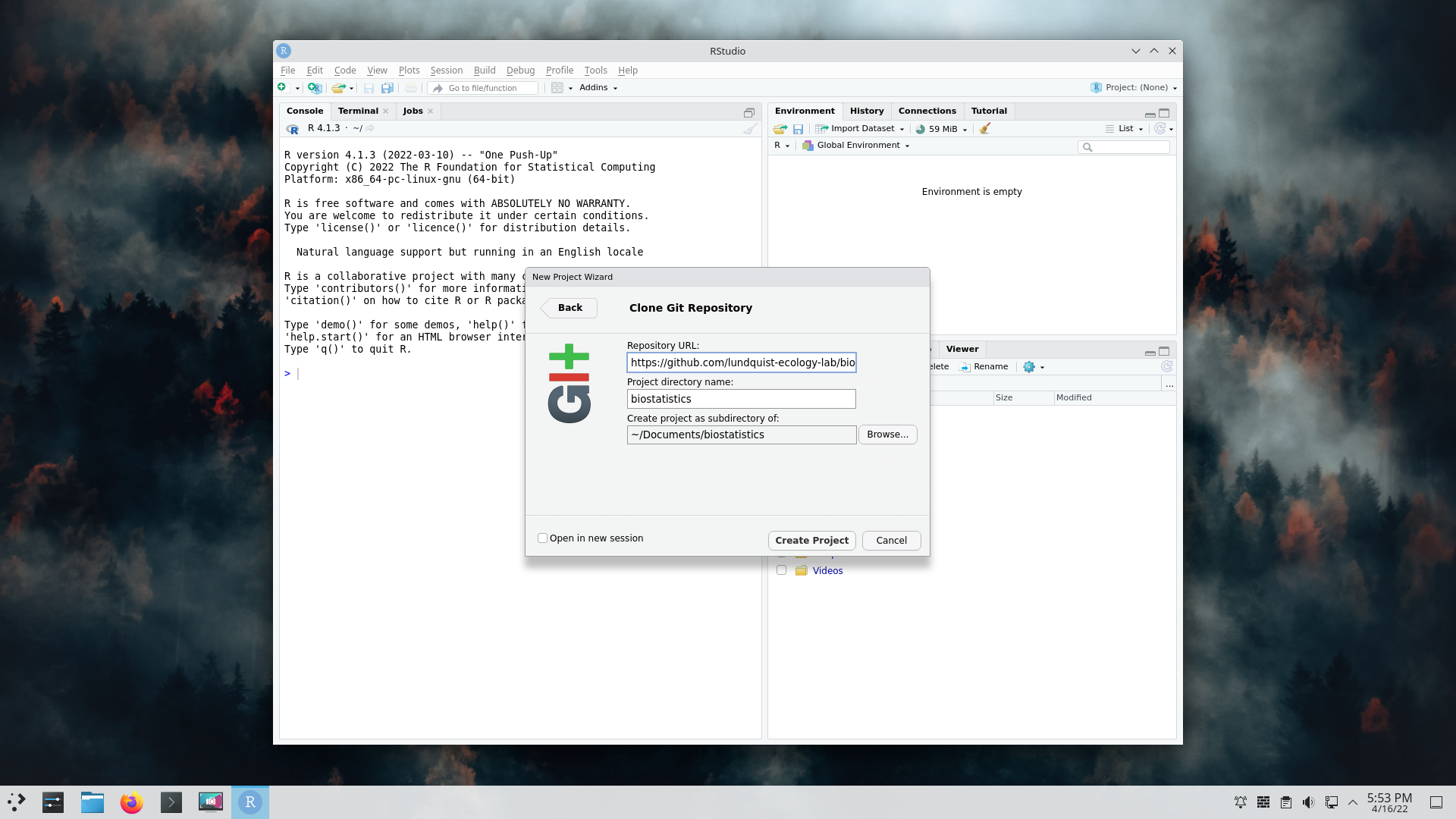Click the Browse... button
1456x819 pixels.
tap(887, 435)
